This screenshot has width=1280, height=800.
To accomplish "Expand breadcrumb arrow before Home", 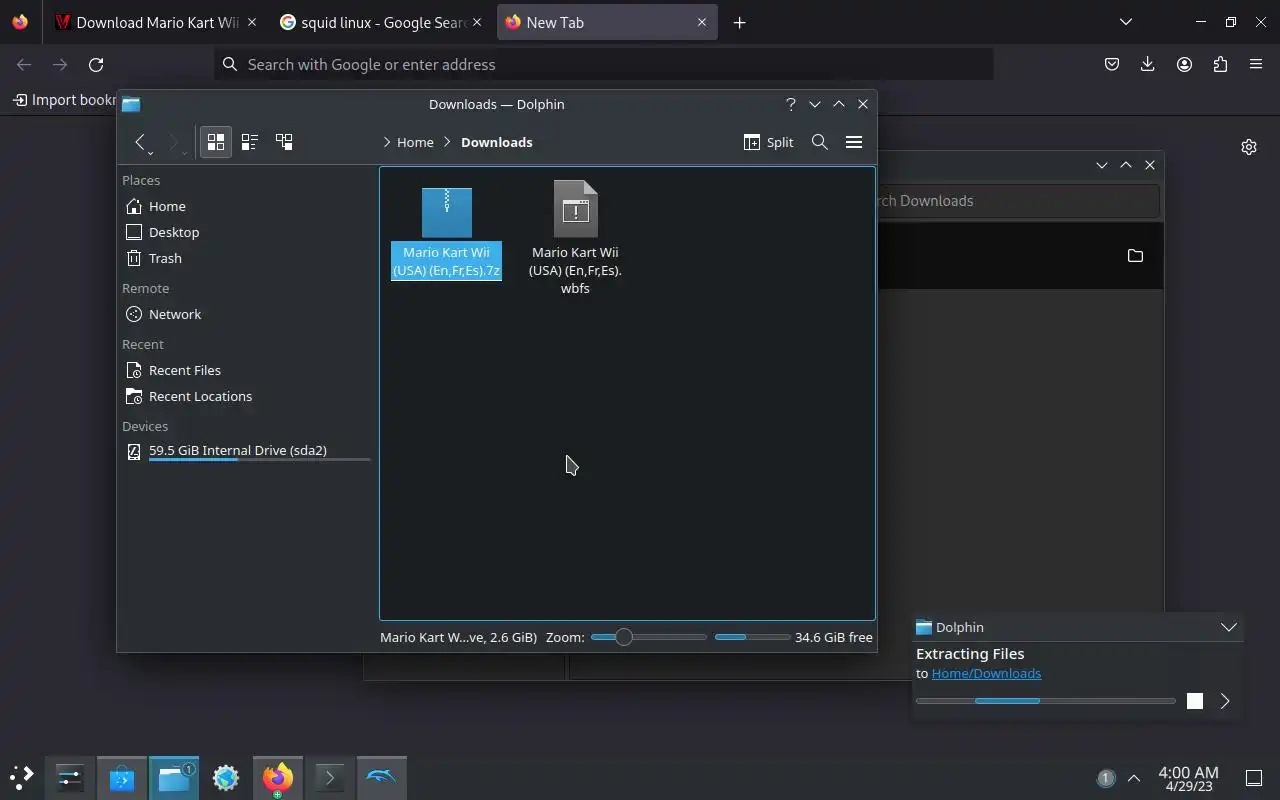I will coord(386,142).
